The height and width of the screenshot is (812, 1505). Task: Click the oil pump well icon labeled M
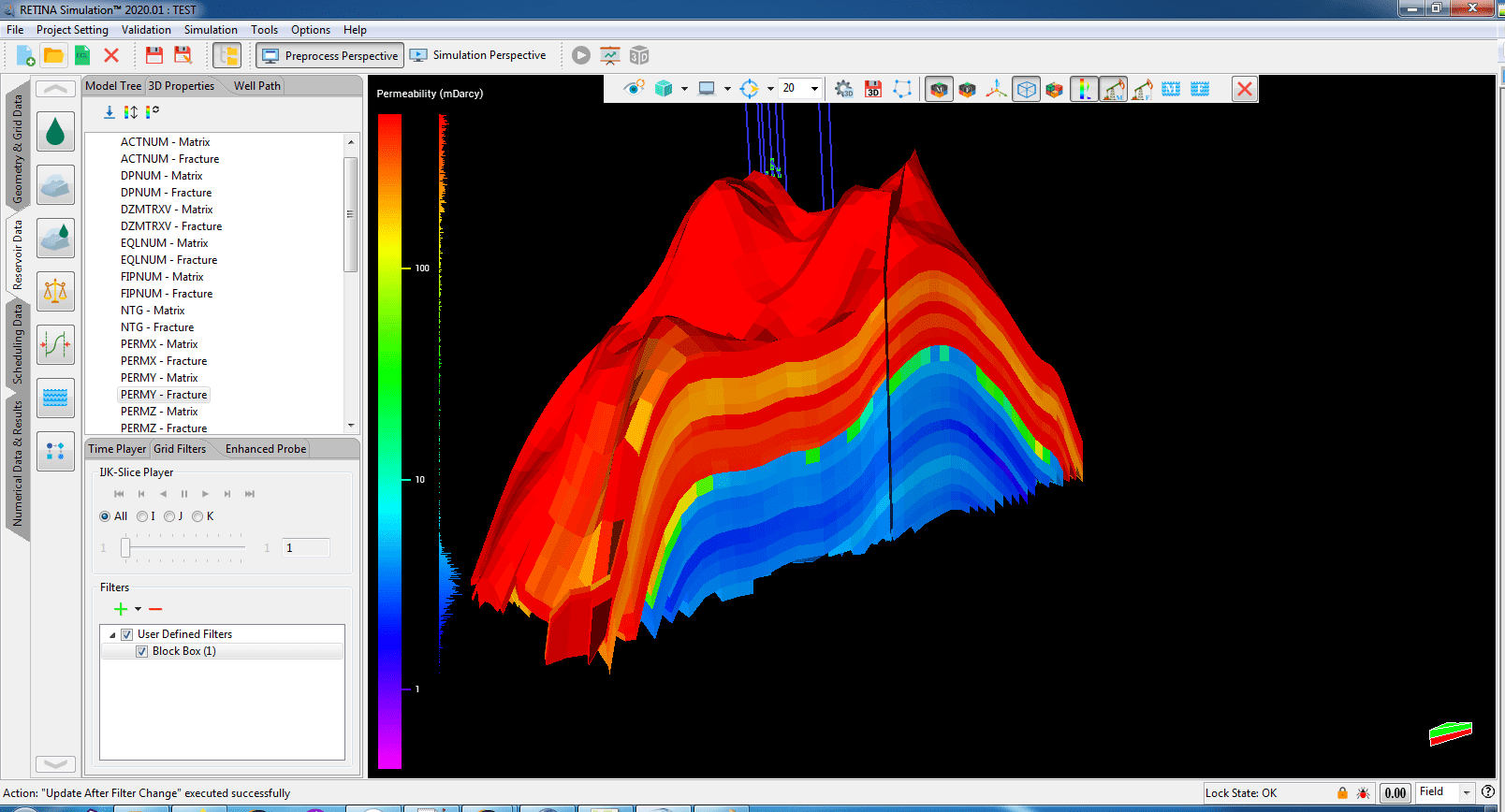[1113, 89]
